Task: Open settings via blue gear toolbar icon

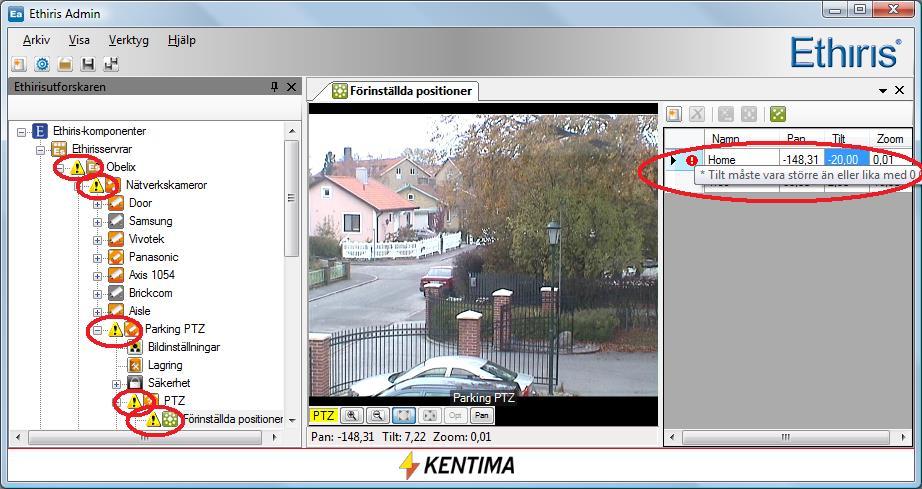Action: tap(42, 64)
